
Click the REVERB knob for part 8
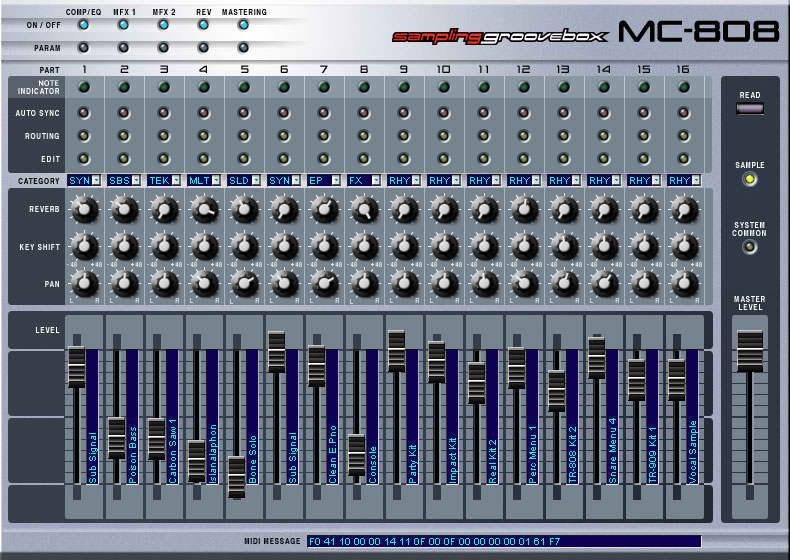coord(364,210)
